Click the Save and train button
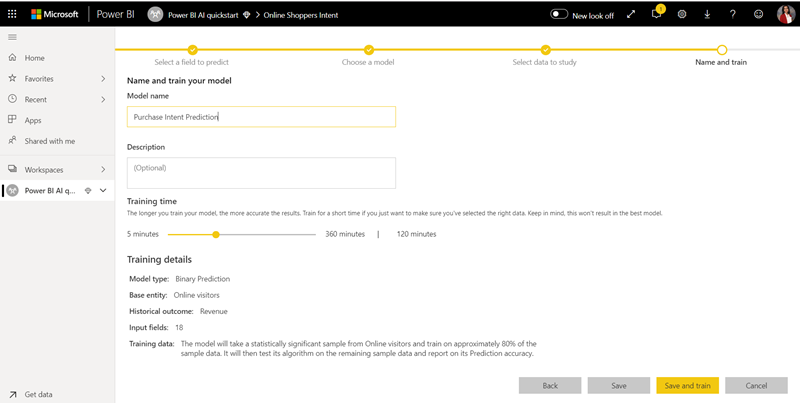Viewport: 800px width, 403px height. (x=687, y=385)
